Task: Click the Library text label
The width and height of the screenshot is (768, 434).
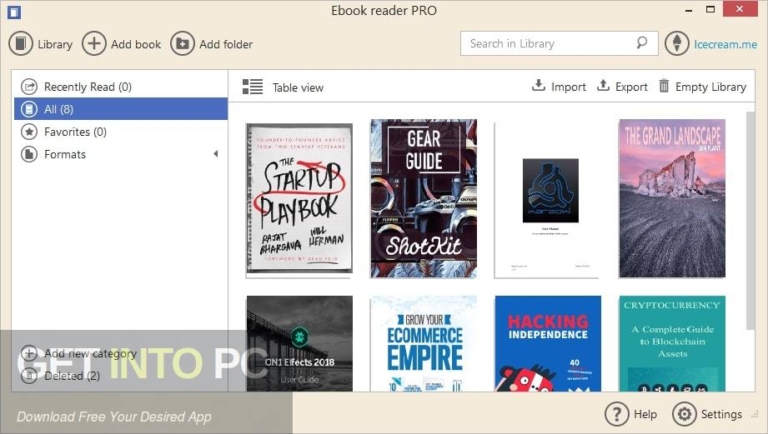Action: pos(55,45)
